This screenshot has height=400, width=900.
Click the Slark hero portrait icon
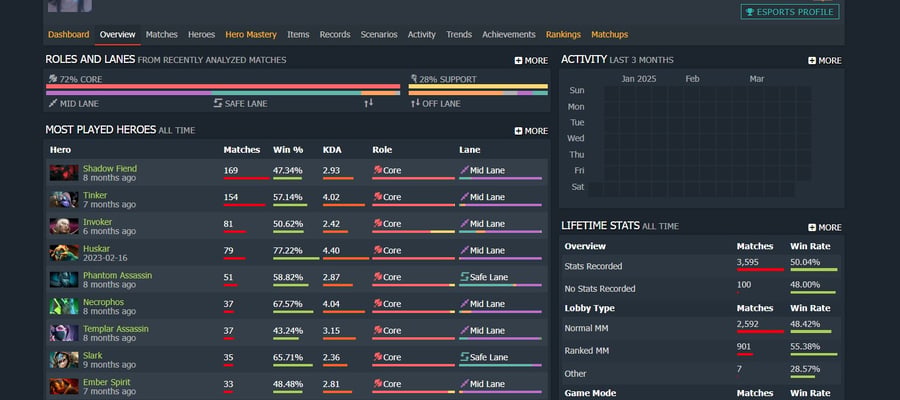click(x=64, y=360)
